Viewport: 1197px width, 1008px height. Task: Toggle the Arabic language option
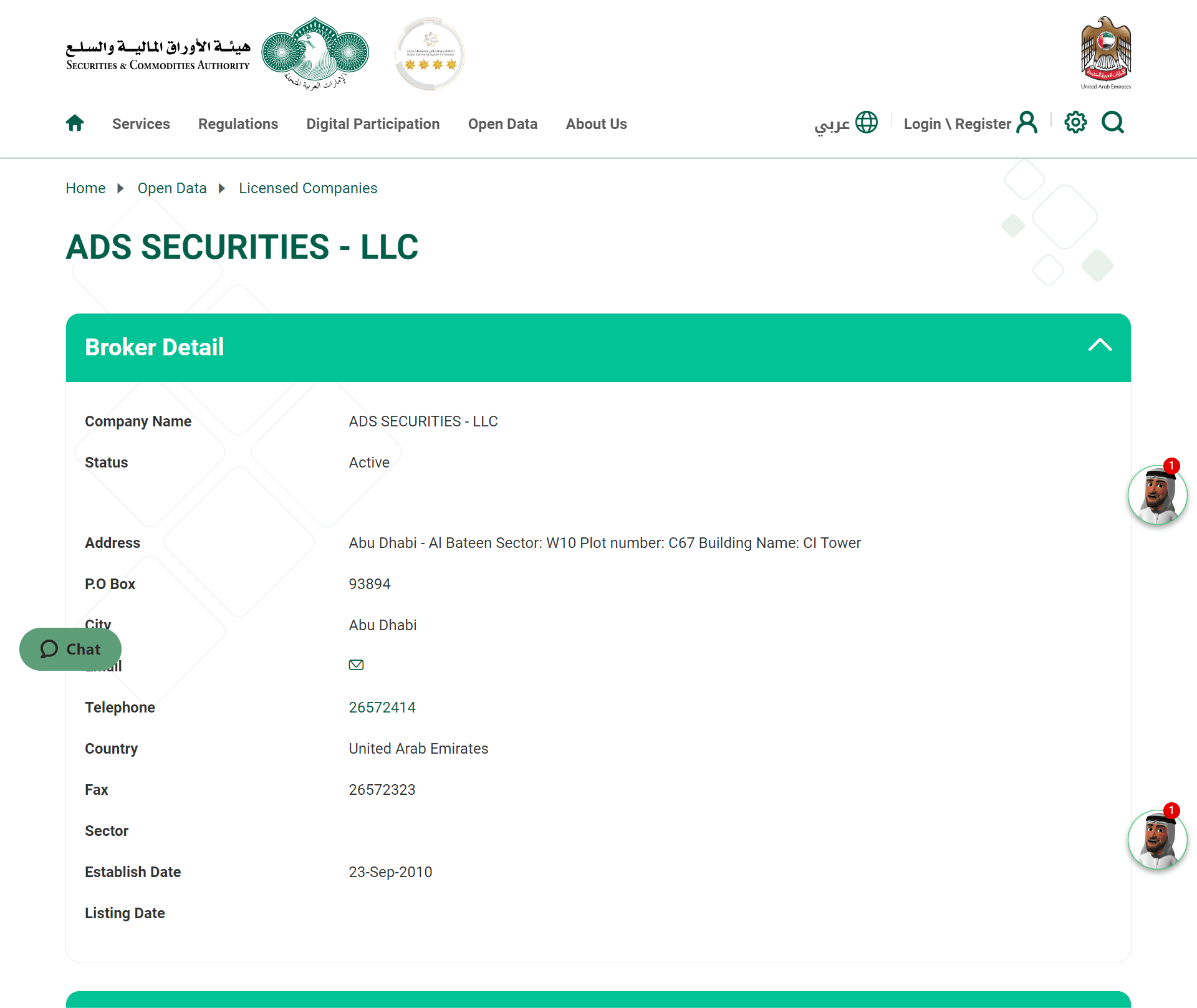point(846,123)
